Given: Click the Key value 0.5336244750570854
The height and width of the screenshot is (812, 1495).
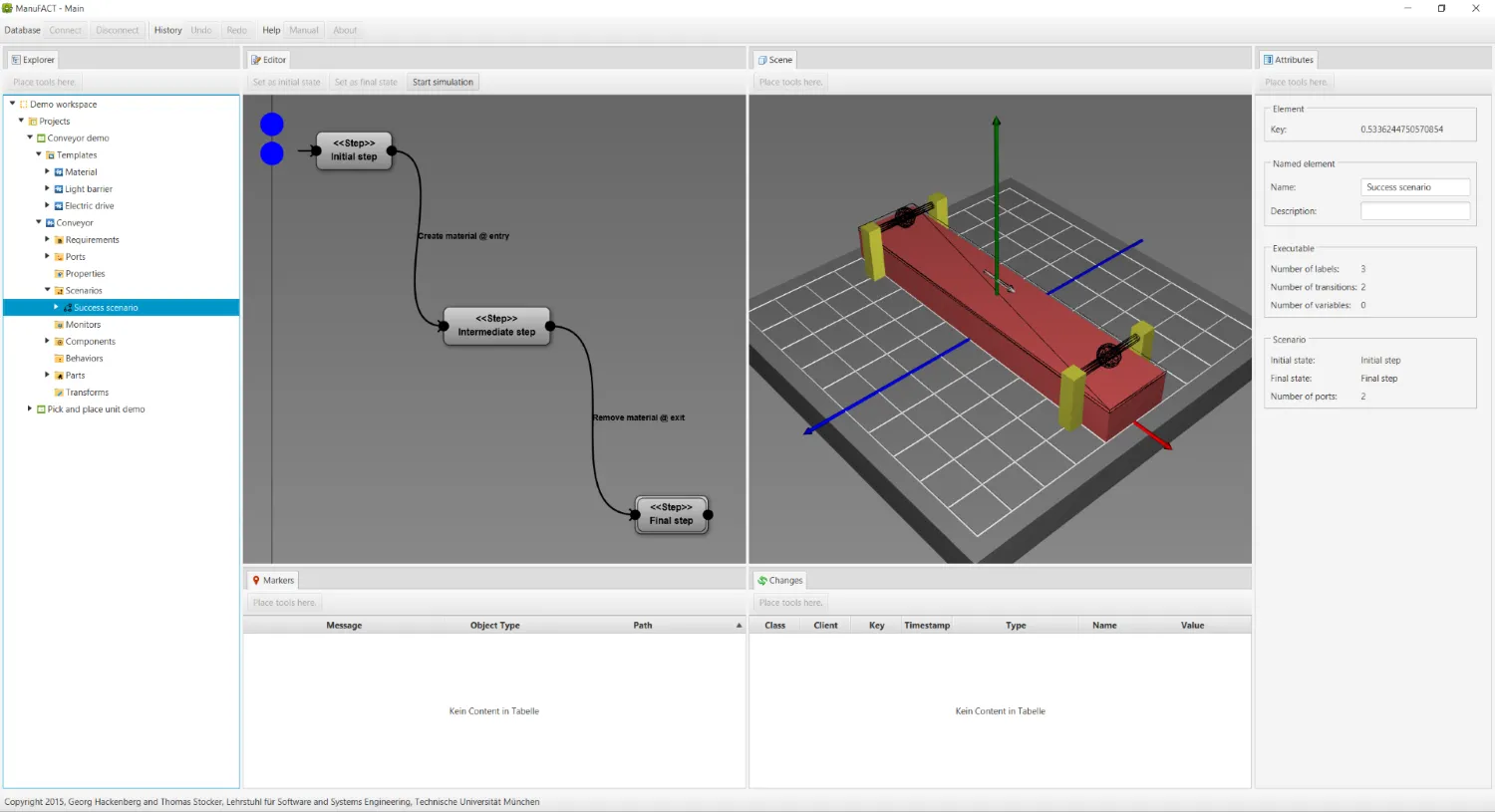Looking at the screenshot, I should (1401, 130).
